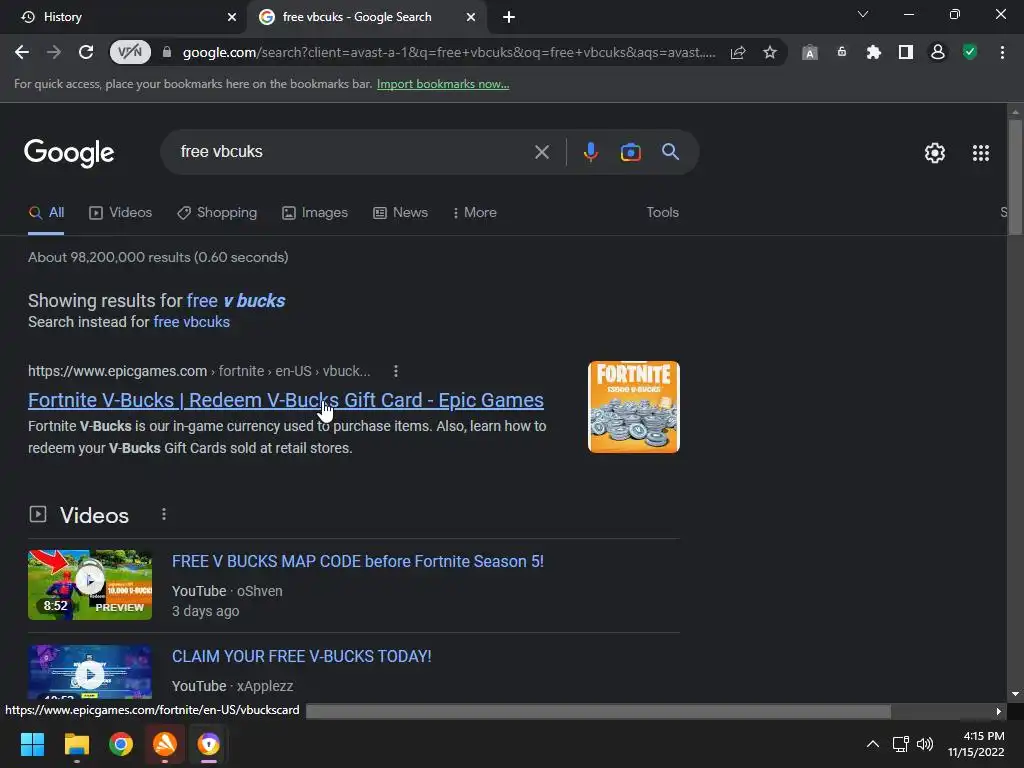Click the padlock extension icon in toolbar
This screenshot has width=1024, height=768.
(x=842, y=52)
